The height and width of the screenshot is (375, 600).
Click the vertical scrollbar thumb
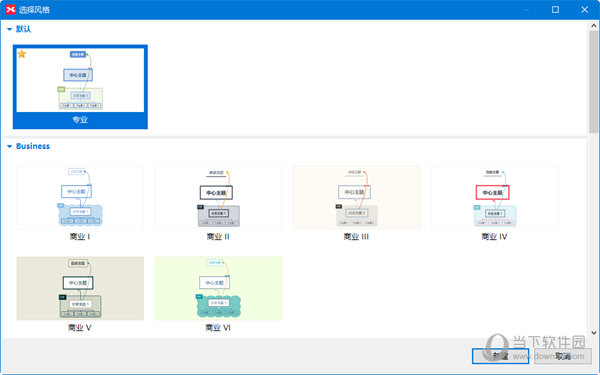tap(593, 82)
